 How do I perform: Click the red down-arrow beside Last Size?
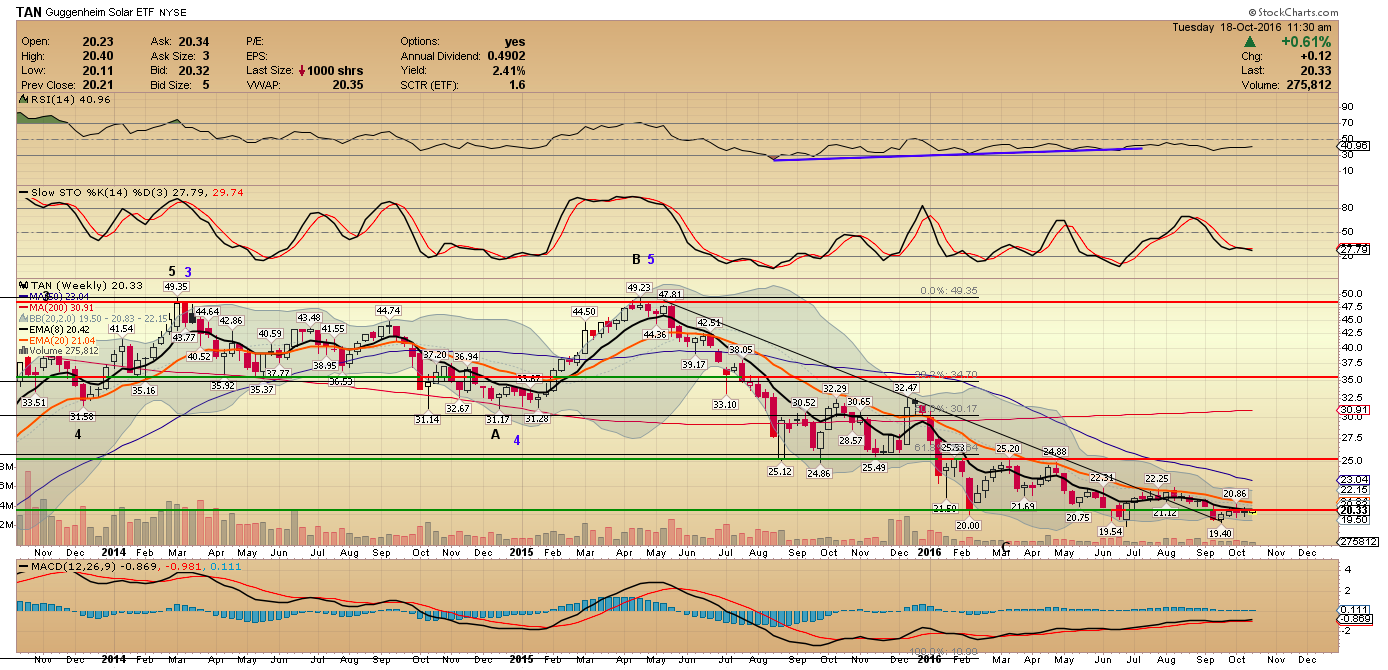coord(302,71)
